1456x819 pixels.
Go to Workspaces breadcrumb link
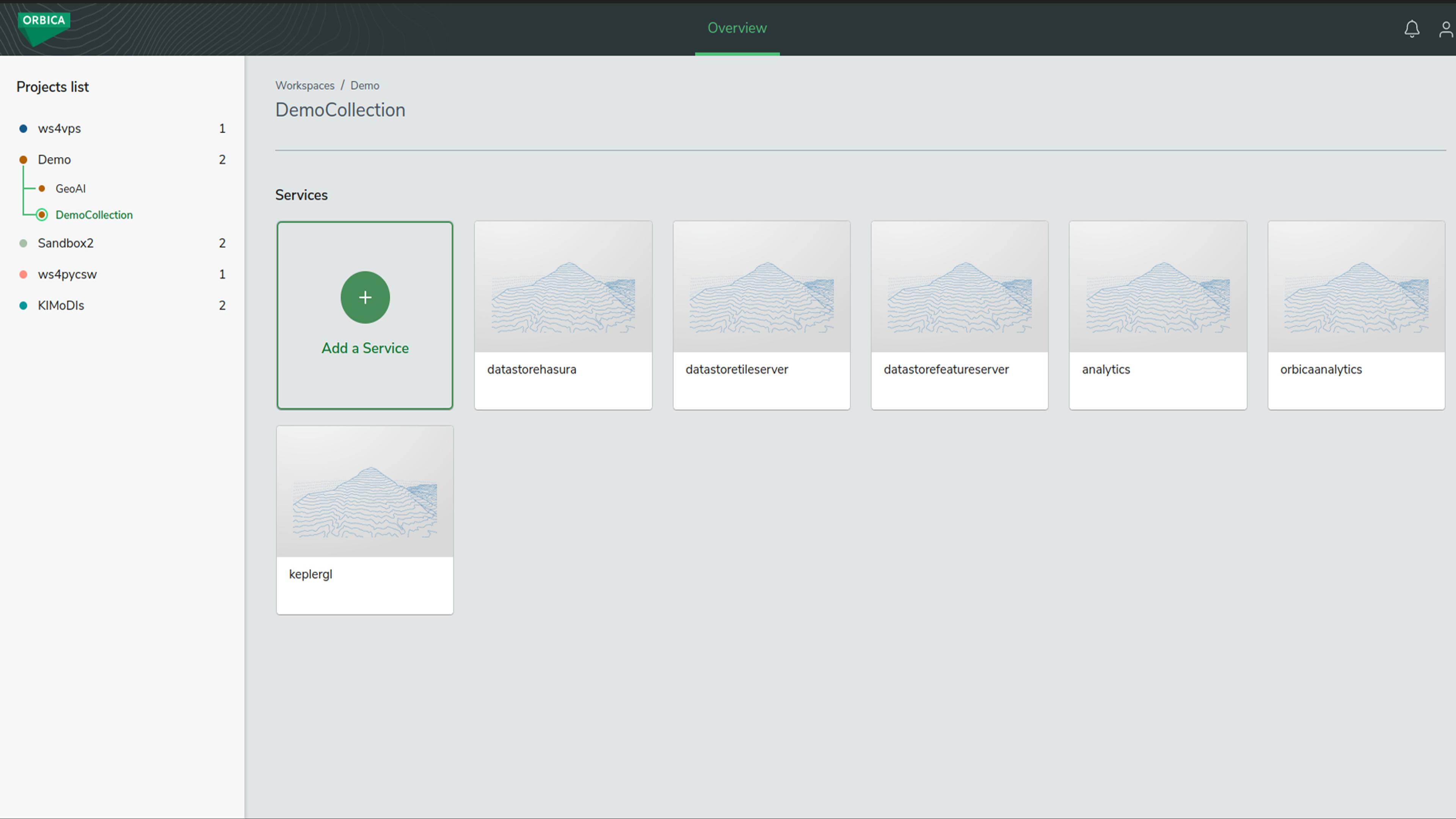(x=304, y=86)
